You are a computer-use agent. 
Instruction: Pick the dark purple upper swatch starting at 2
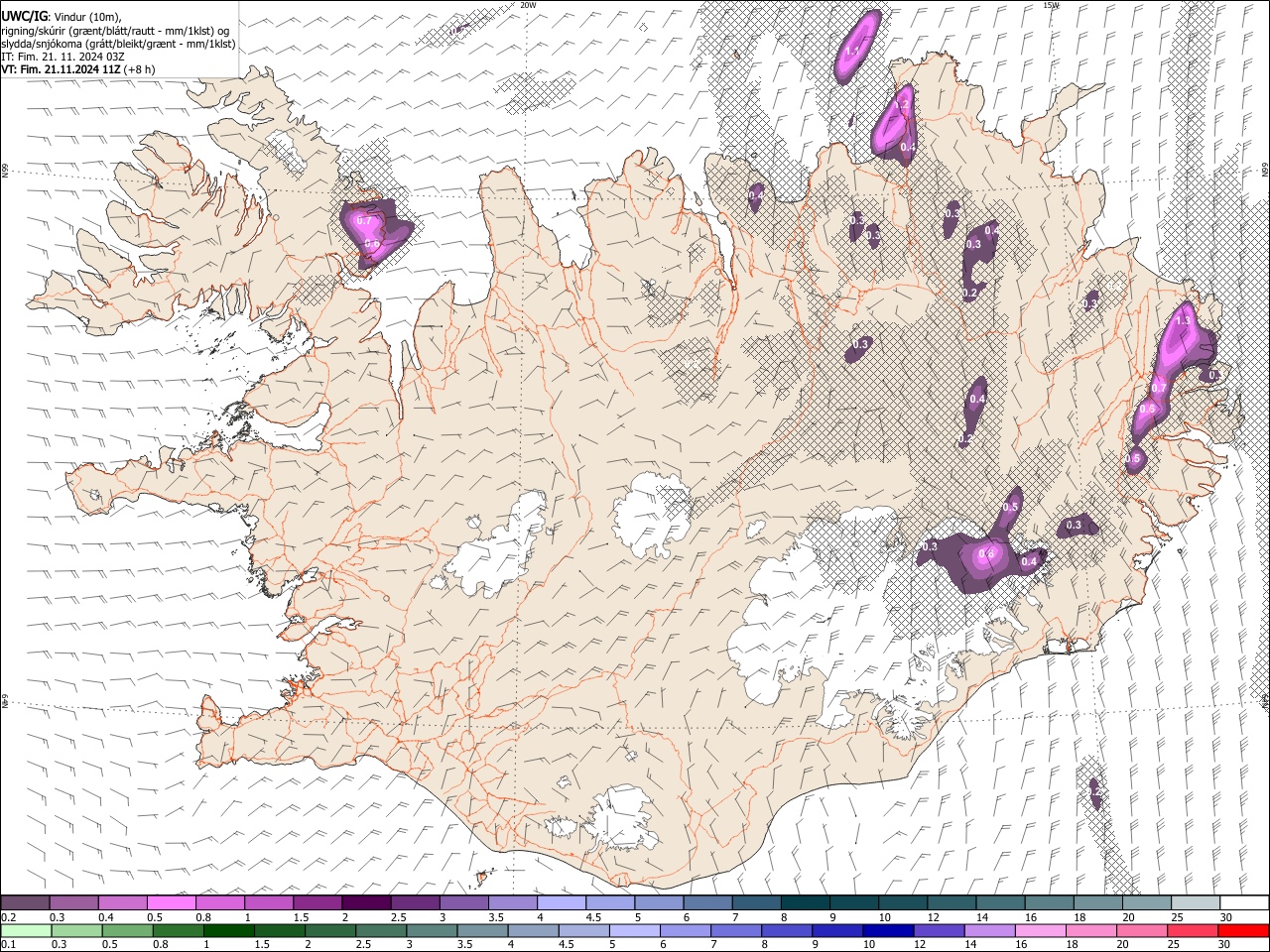click(x=365, y=903)
